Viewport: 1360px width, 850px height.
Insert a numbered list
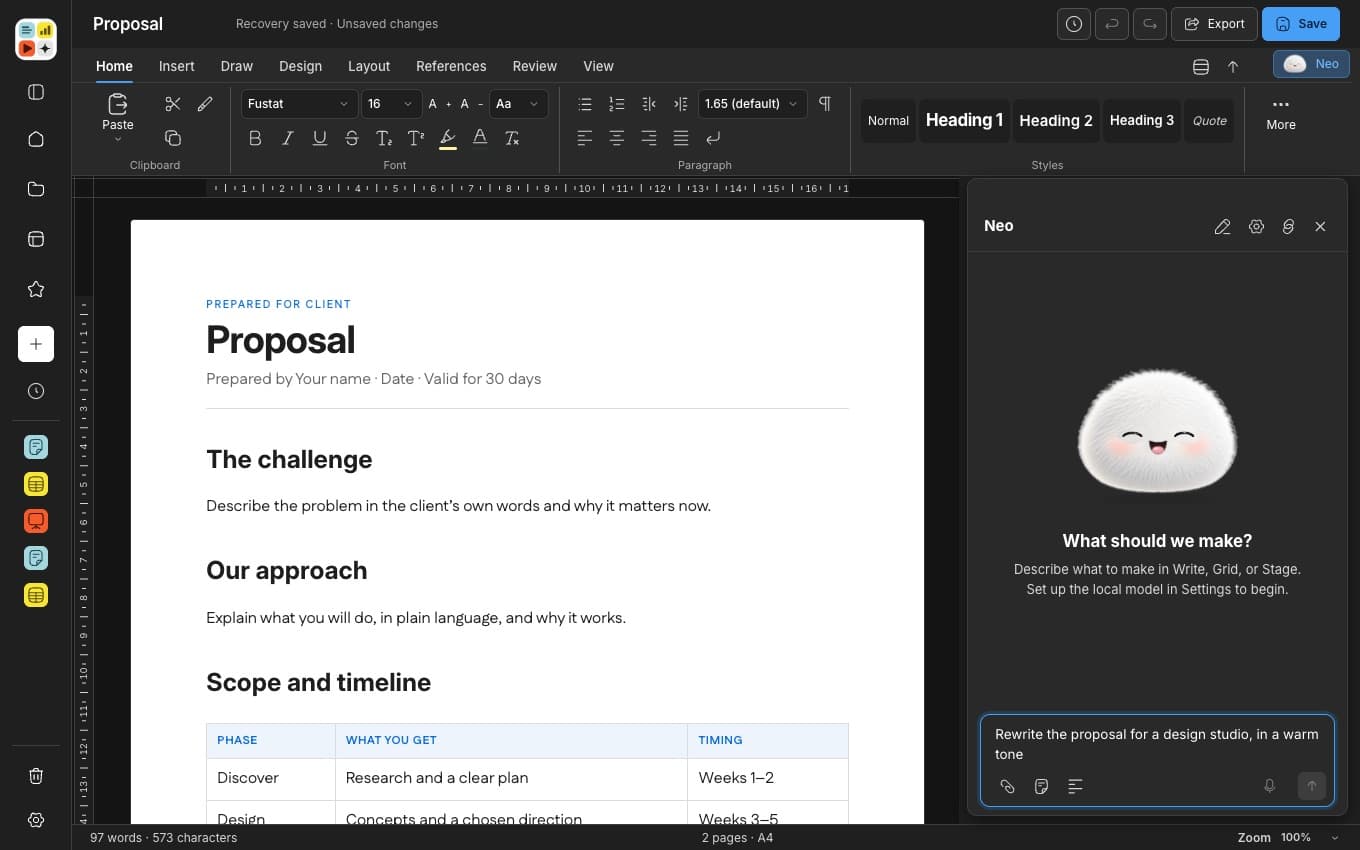(x=617, y=104)
